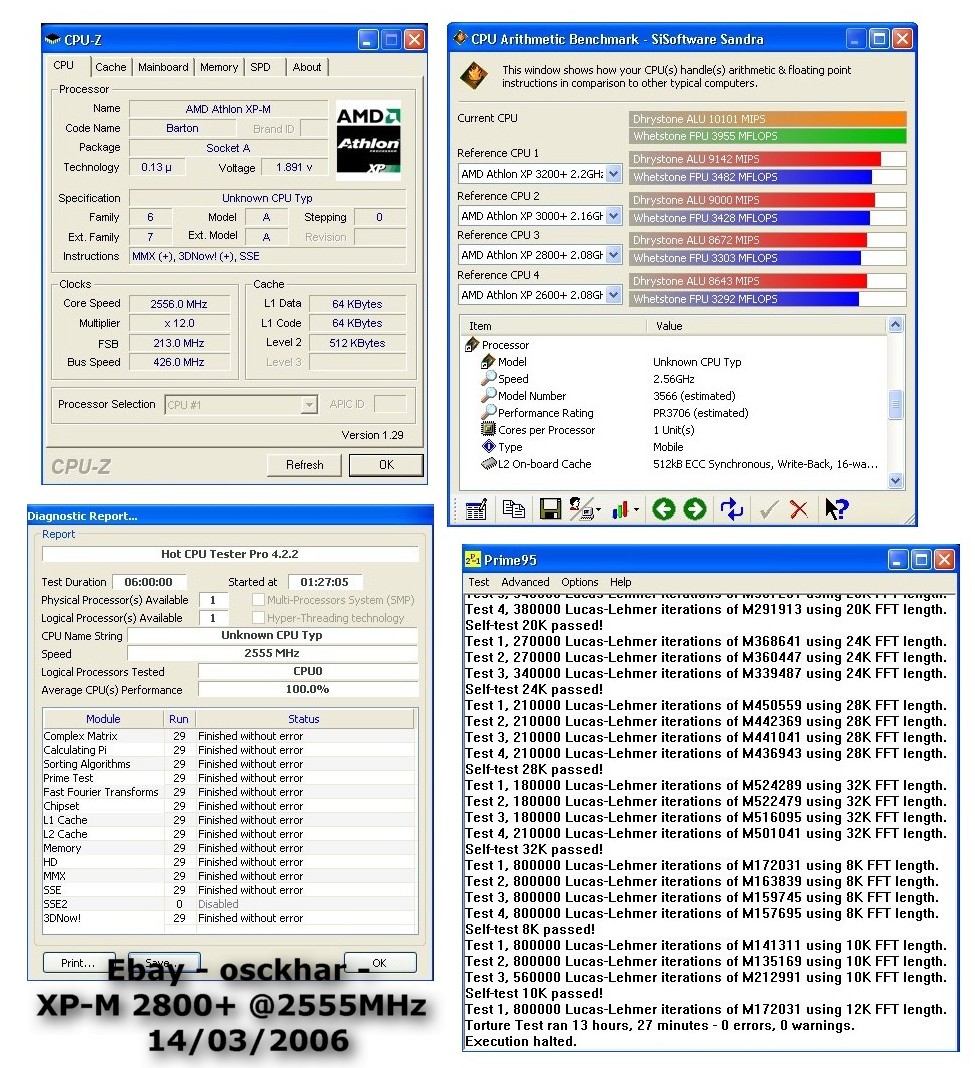This screenshot has width=975, height=1068.
Task: Click the Module column header in report
Action: pos(103,718)
